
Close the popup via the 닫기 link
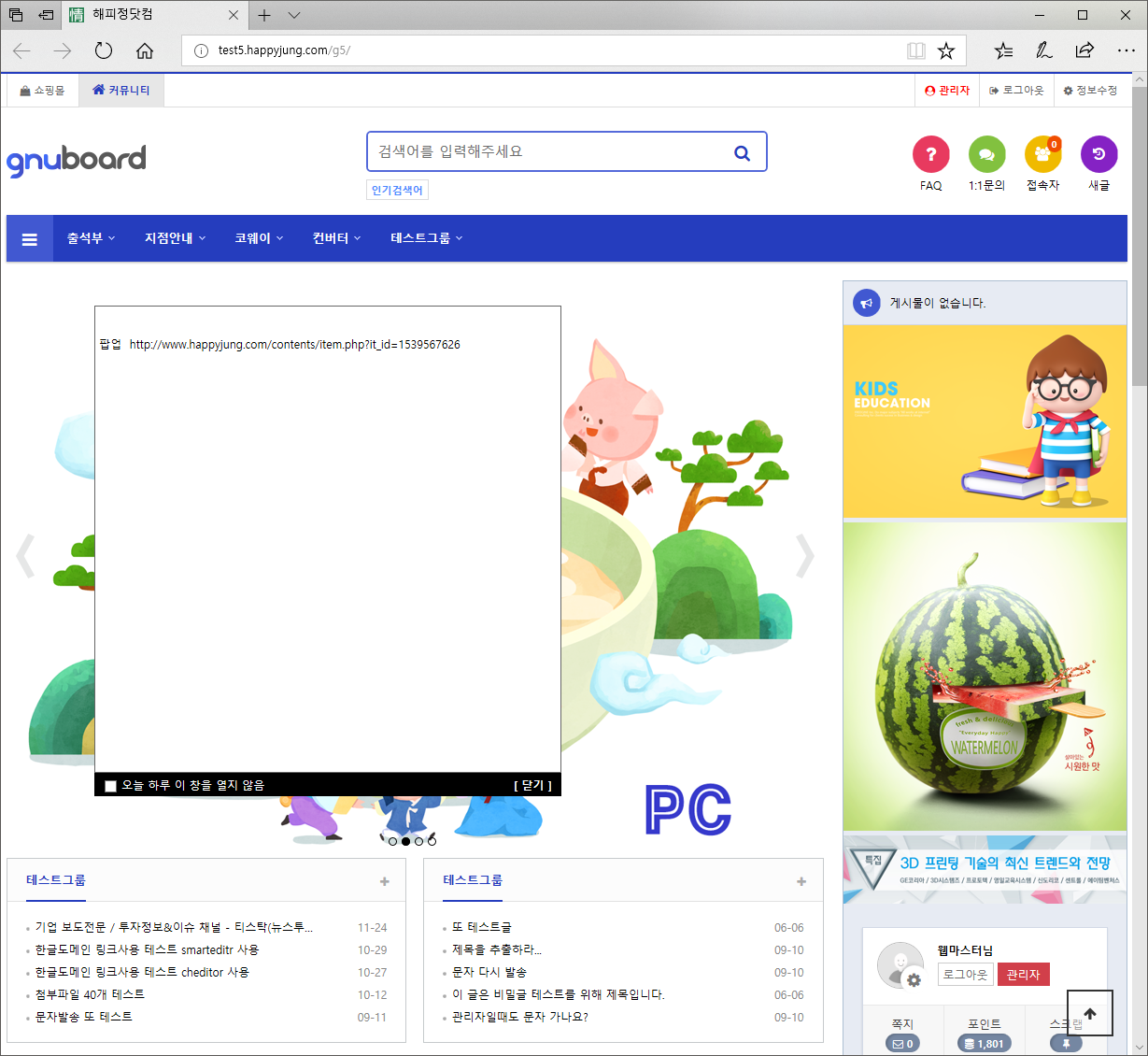point(532,785)
